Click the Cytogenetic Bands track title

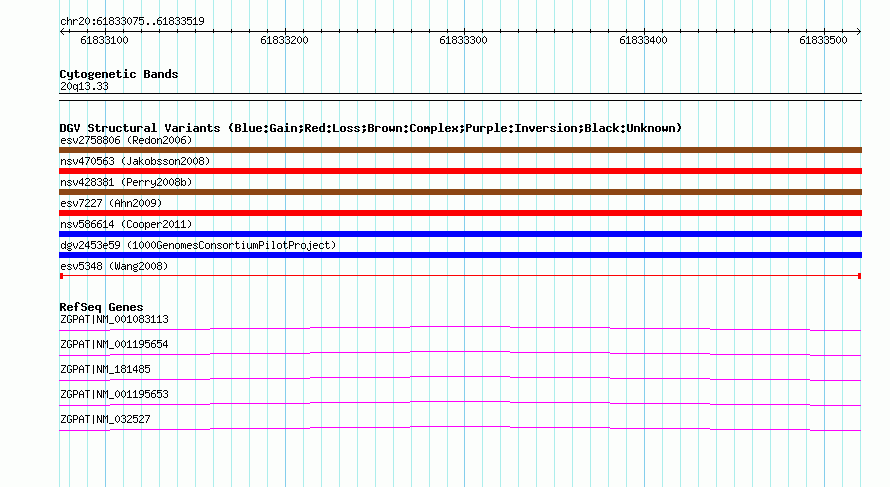(x=119, y=74)
